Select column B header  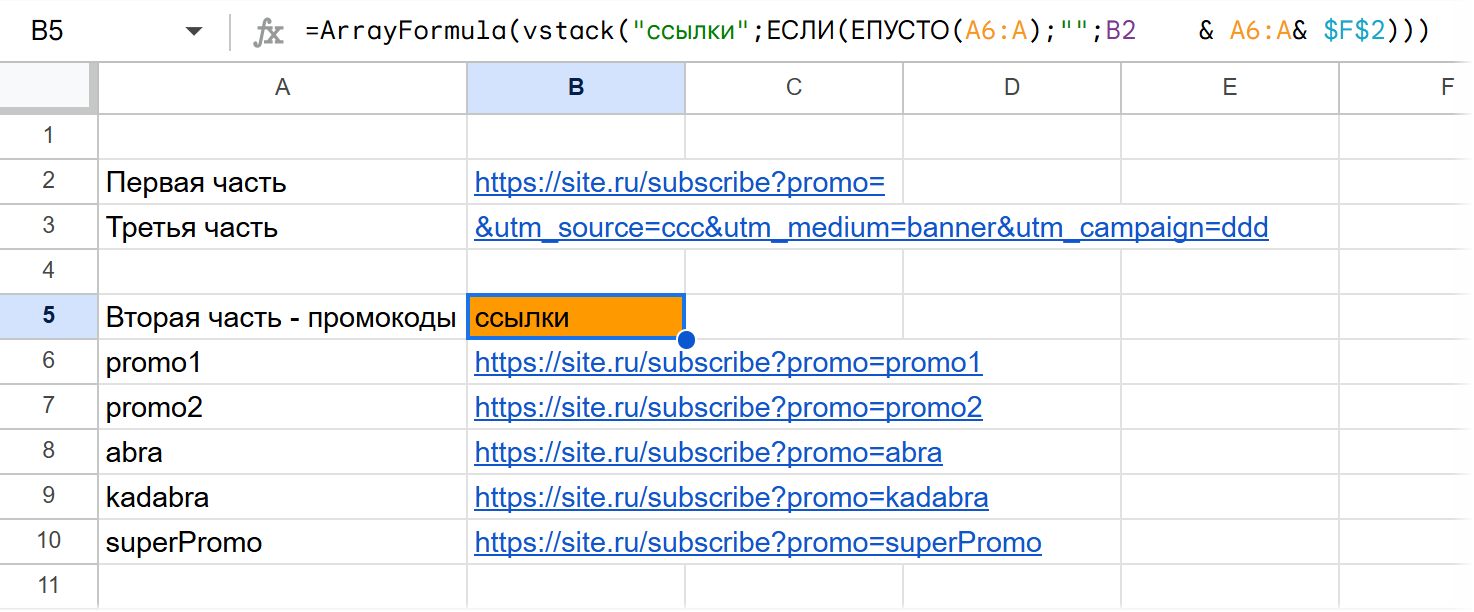[x=576, y=88]
